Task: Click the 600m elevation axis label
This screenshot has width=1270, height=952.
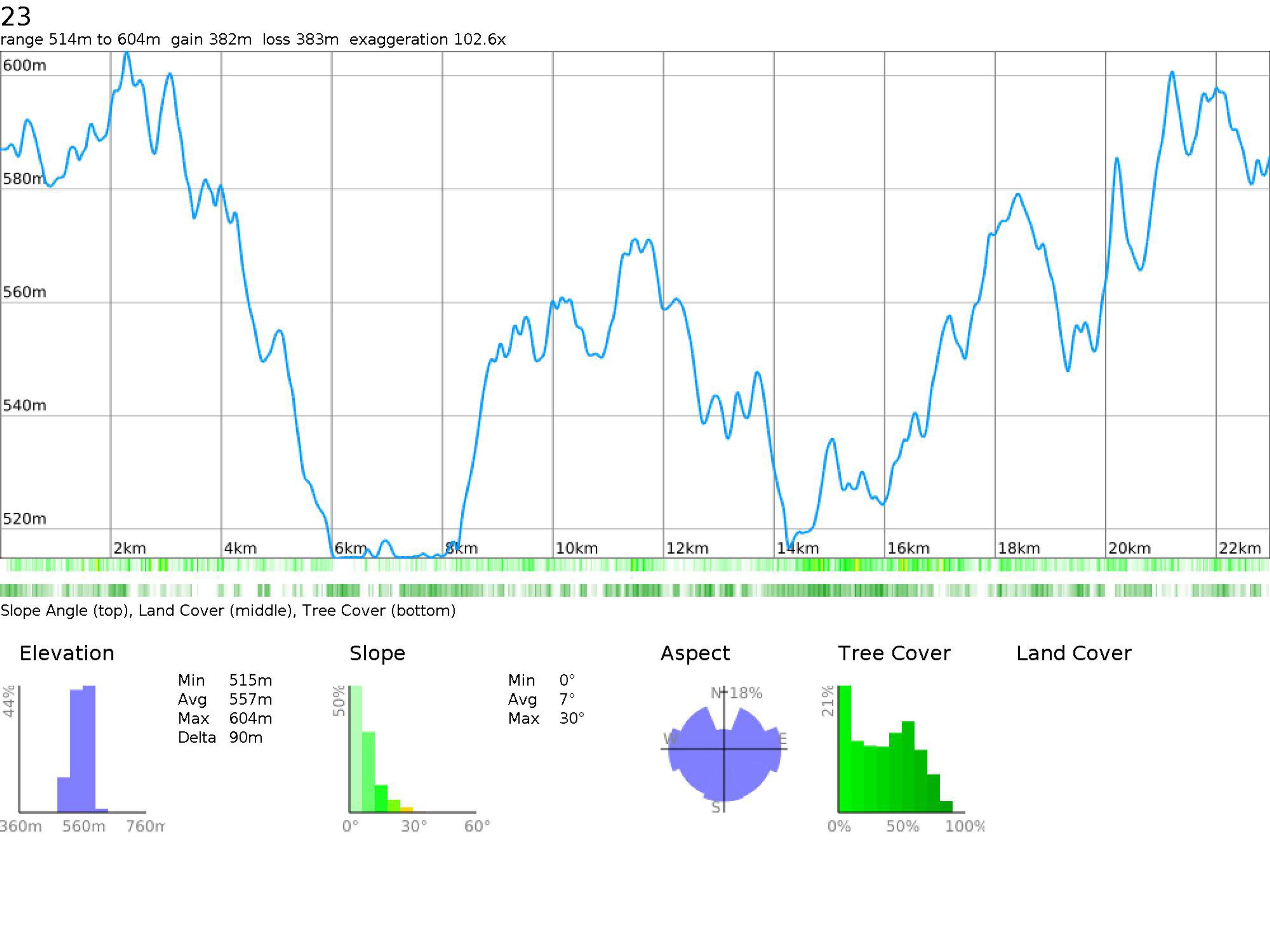Action: pos(24,65)
